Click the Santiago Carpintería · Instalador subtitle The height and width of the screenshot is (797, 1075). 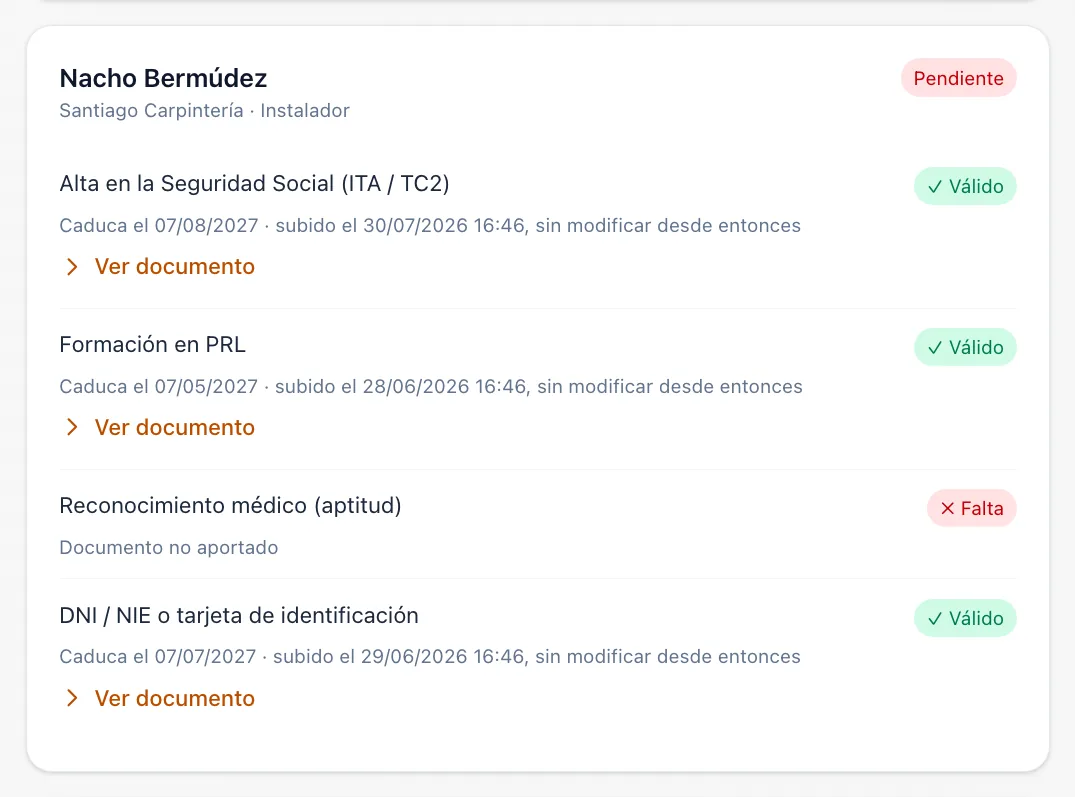click(204, 111)
